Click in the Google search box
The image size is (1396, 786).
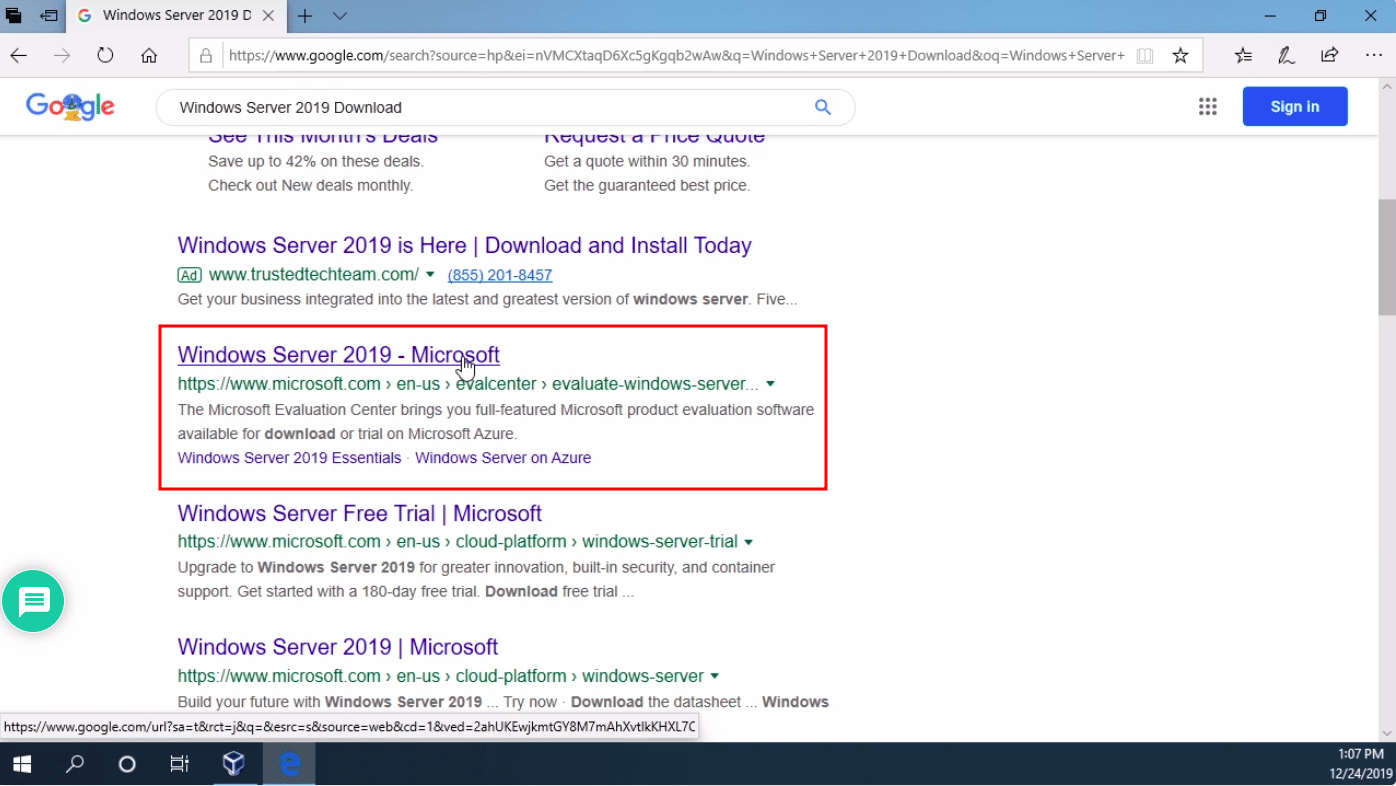[x=480, y=107]
